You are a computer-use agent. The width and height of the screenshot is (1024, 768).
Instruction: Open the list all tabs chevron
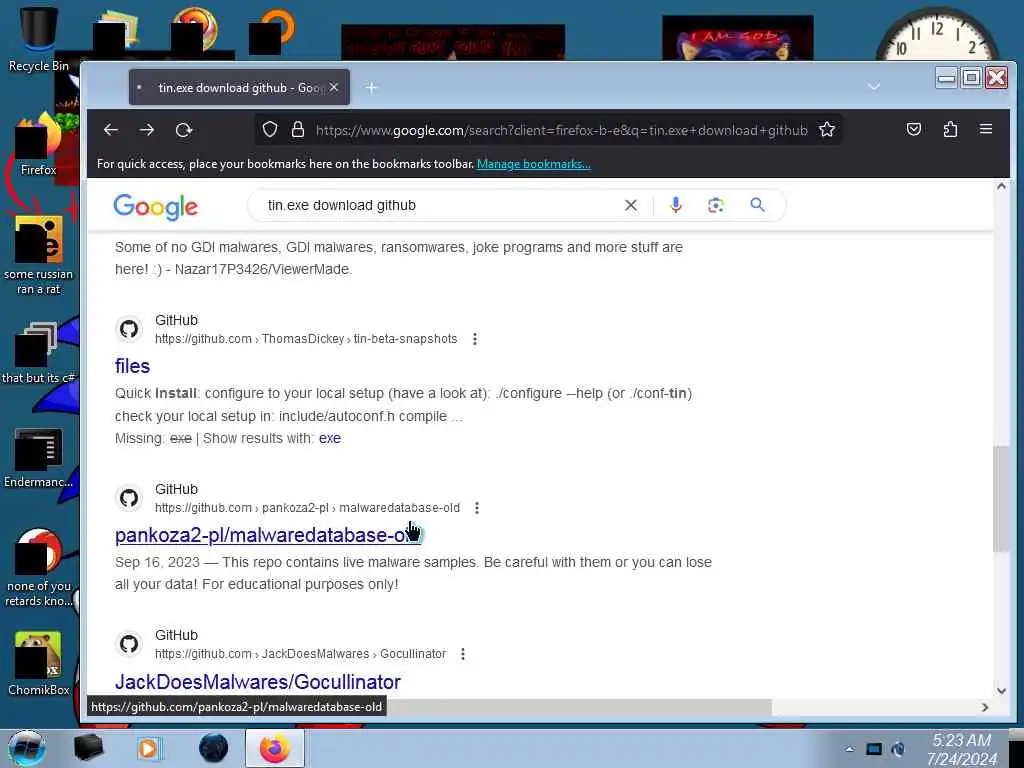(874, 86)
